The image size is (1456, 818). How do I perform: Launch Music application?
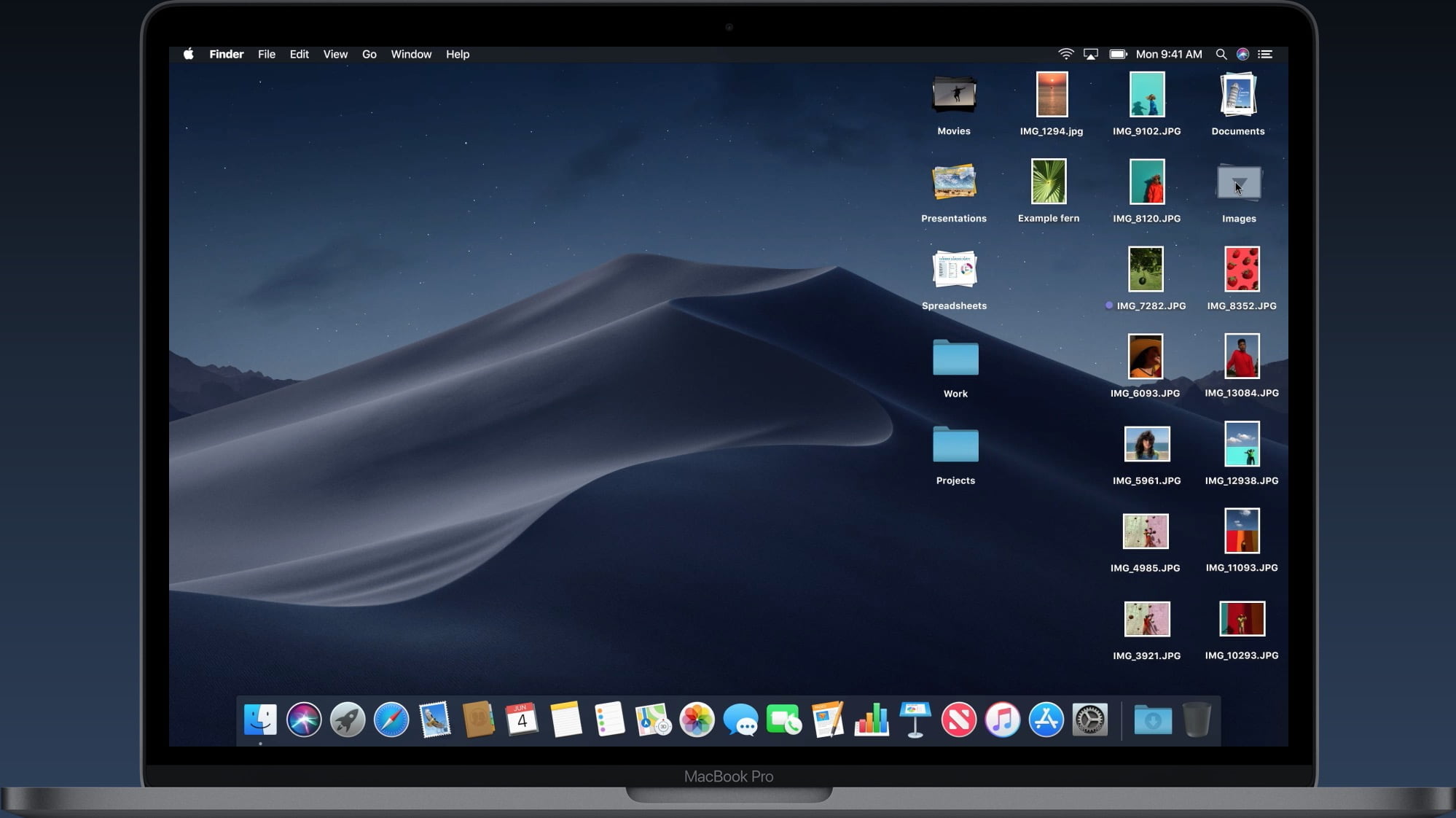[x=1001, y=720]
